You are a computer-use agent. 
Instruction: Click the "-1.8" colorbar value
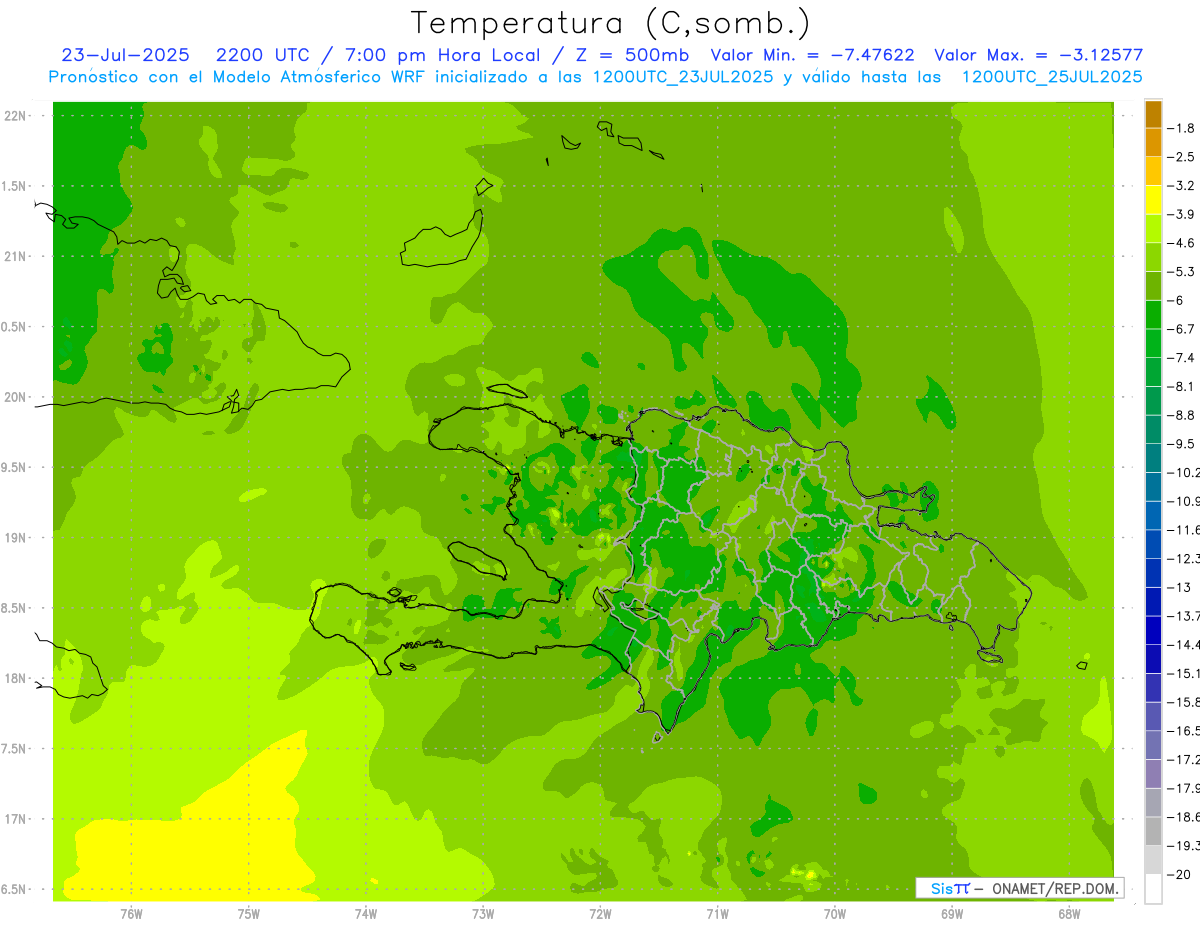[1181, 128]
